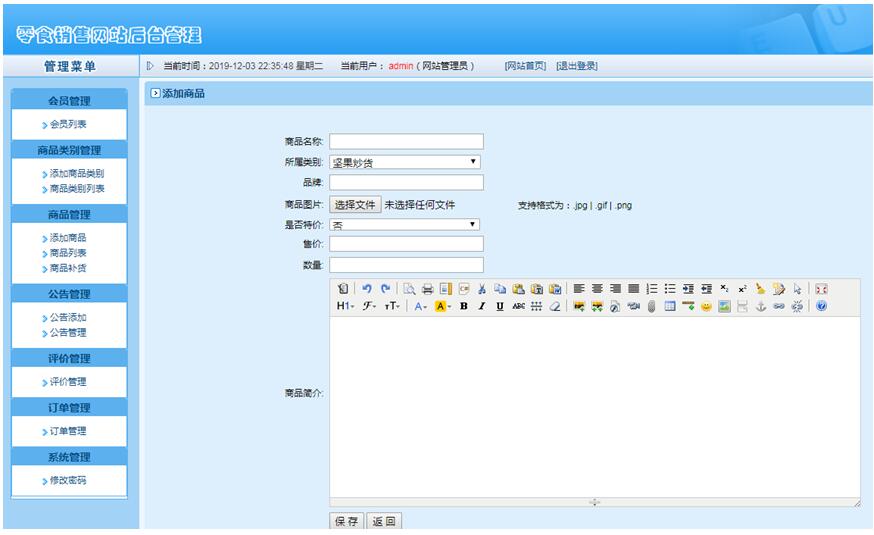
Task: Open the 所属类别 category dropdown
Action: pos(405,162)
